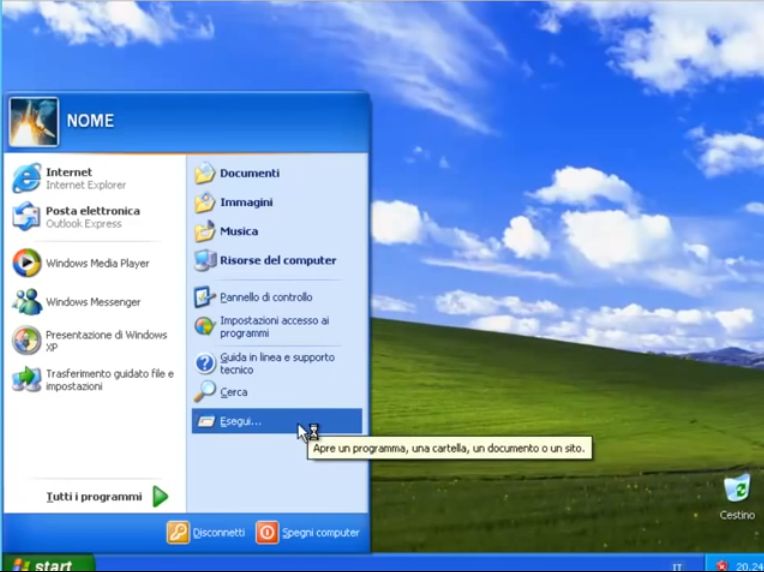
Task: Click the Risorse del computer monitor icon
Action: pyautogui.click(x=205, y=261)
